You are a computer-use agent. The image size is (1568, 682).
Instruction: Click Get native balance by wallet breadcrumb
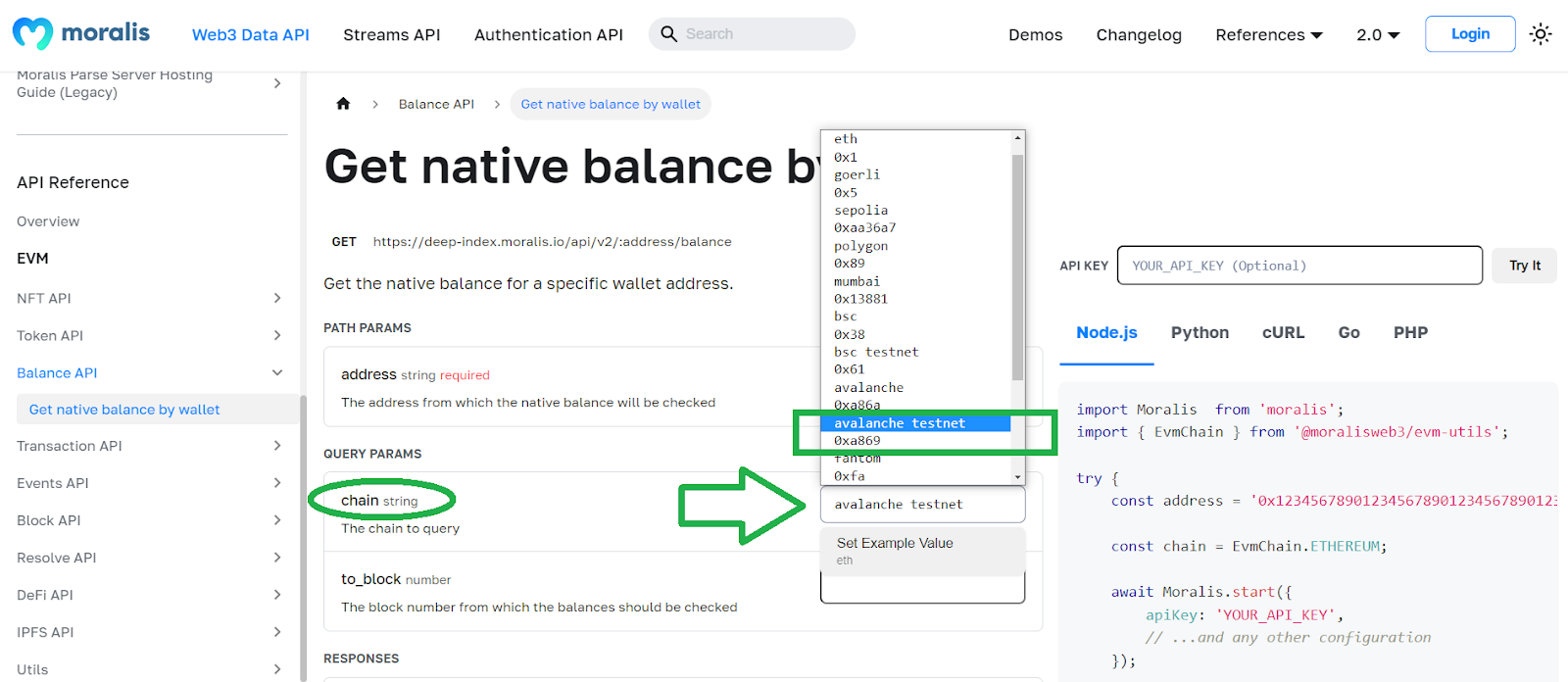click(611, 104)
